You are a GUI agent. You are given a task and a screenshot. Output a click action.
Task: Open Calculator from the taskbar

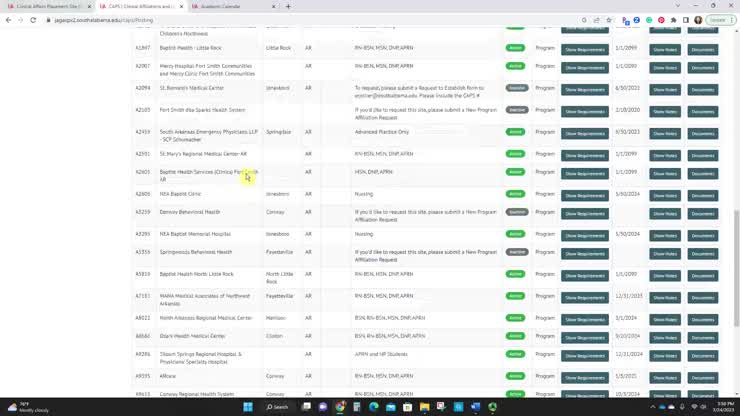click(357, 407)
